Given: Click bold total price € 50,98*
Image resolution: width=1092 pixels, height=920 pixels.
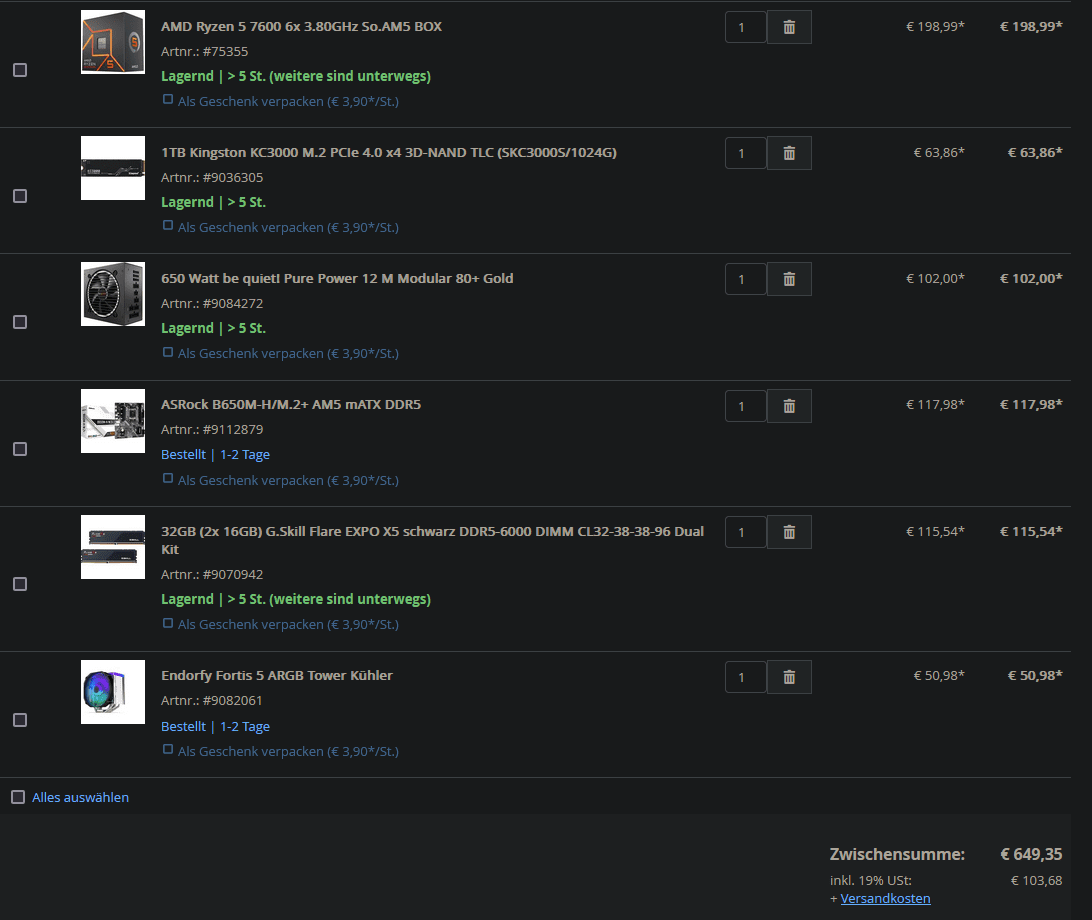Looking at the screenshot, I should click(1035, 676).
